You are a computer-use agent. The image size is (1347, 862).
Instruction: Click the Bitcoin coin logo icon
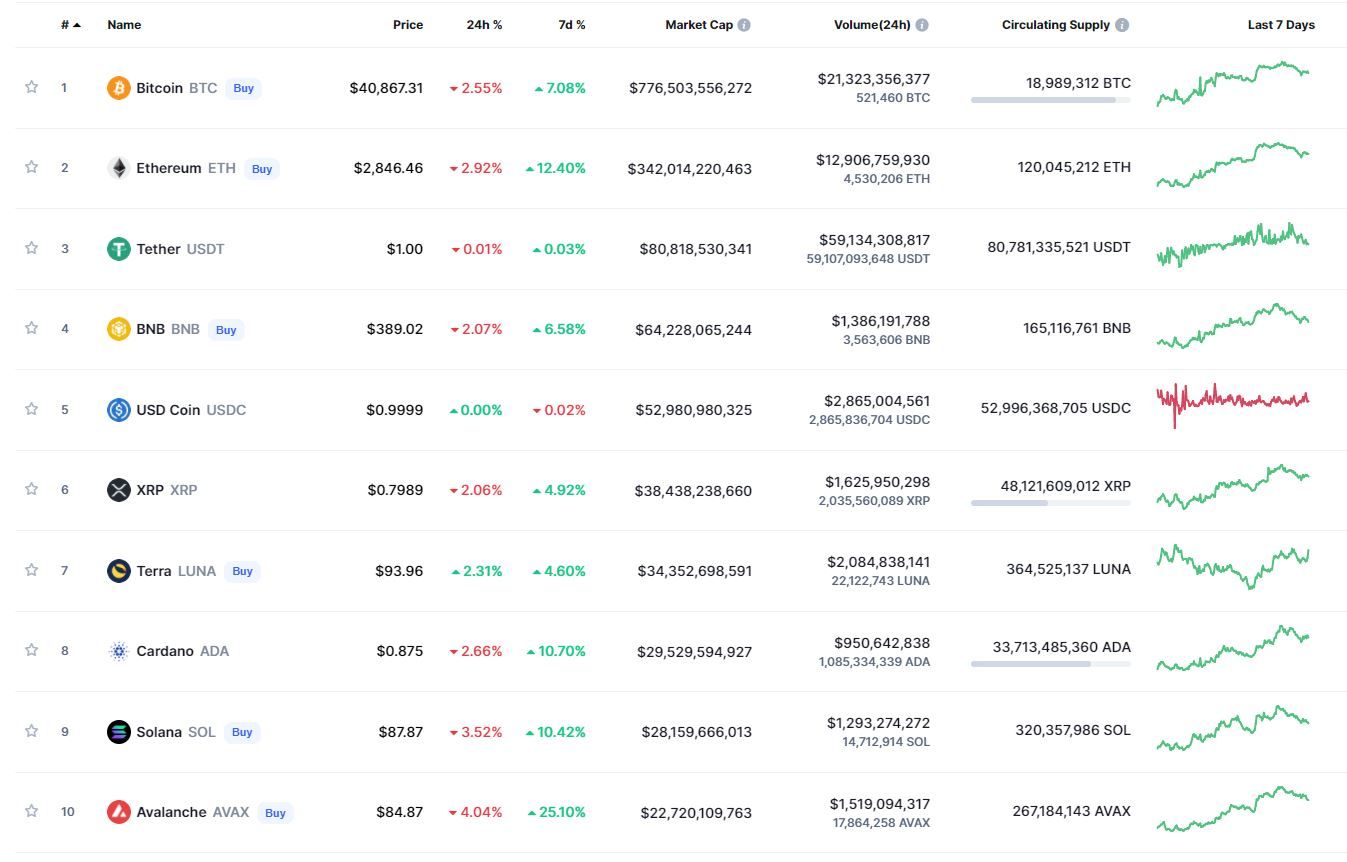[x=119, y=88]
